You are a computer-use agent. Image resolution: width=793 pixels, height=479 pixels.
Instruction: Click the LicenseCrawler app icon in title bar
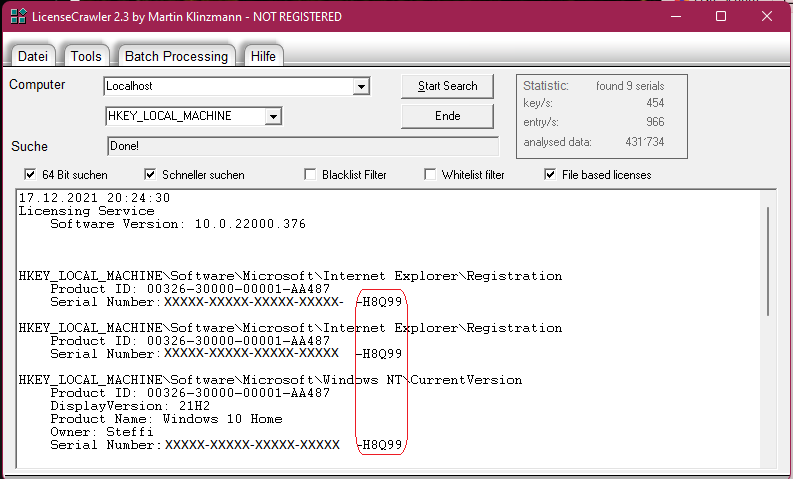(x=19, y=16)
